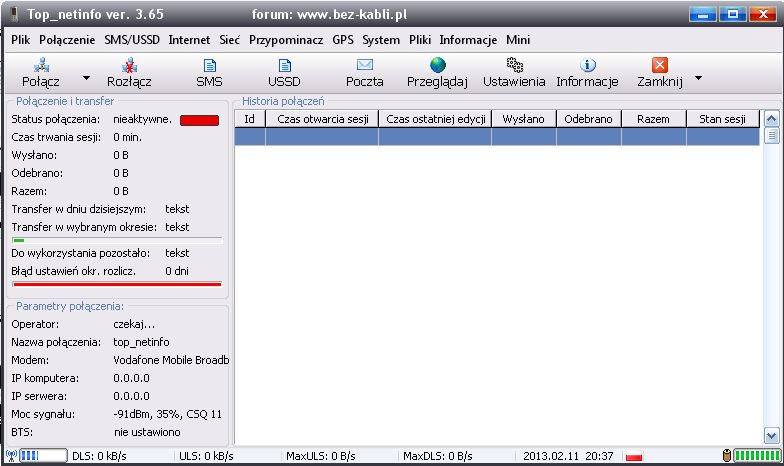Click the Połącz connect icon
Viewport: 784px width, 466px height.
[x=42, y=65]
